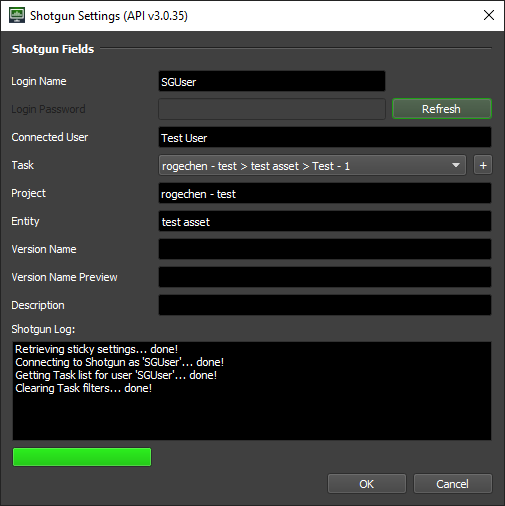This screenshot has width=505, height=506.
Task: Click the Project field showing rogechen - test
Action: pyautogui.click(x=325, y=193)
